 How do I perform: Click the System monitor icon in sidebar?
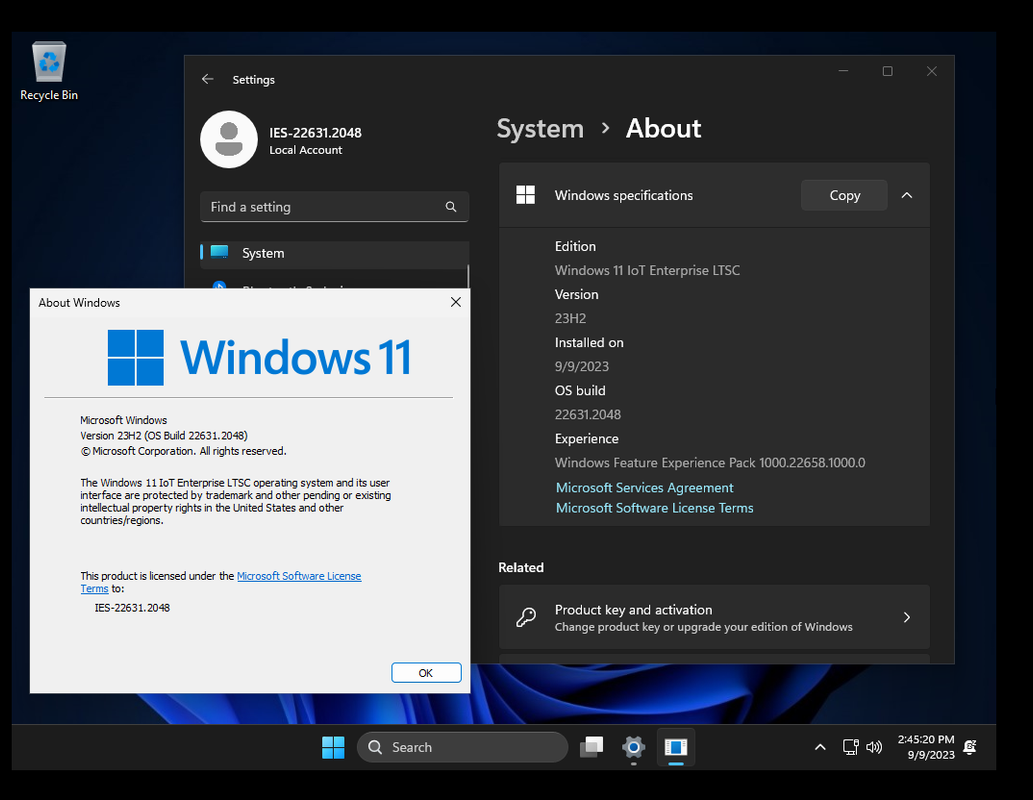click(219, 252)
